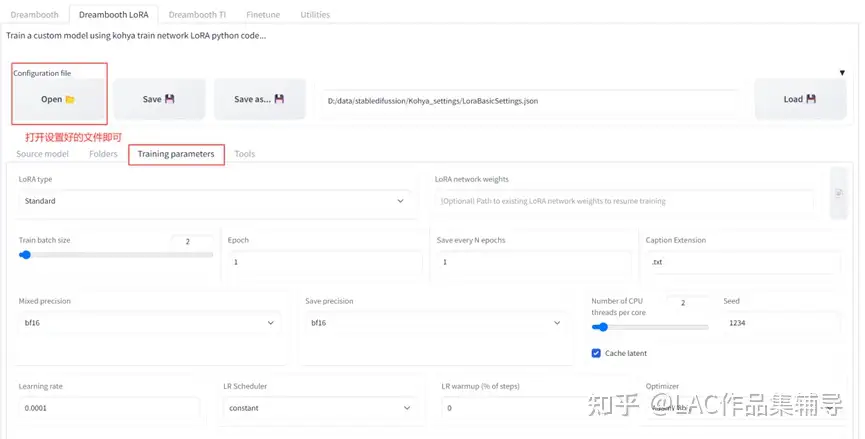Click the CPU threads per core number box

(687, 303)
